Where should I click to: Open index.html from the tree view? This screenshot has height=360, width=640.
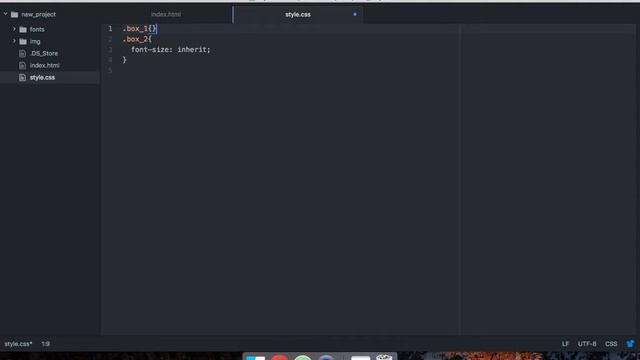coord(44,65)
